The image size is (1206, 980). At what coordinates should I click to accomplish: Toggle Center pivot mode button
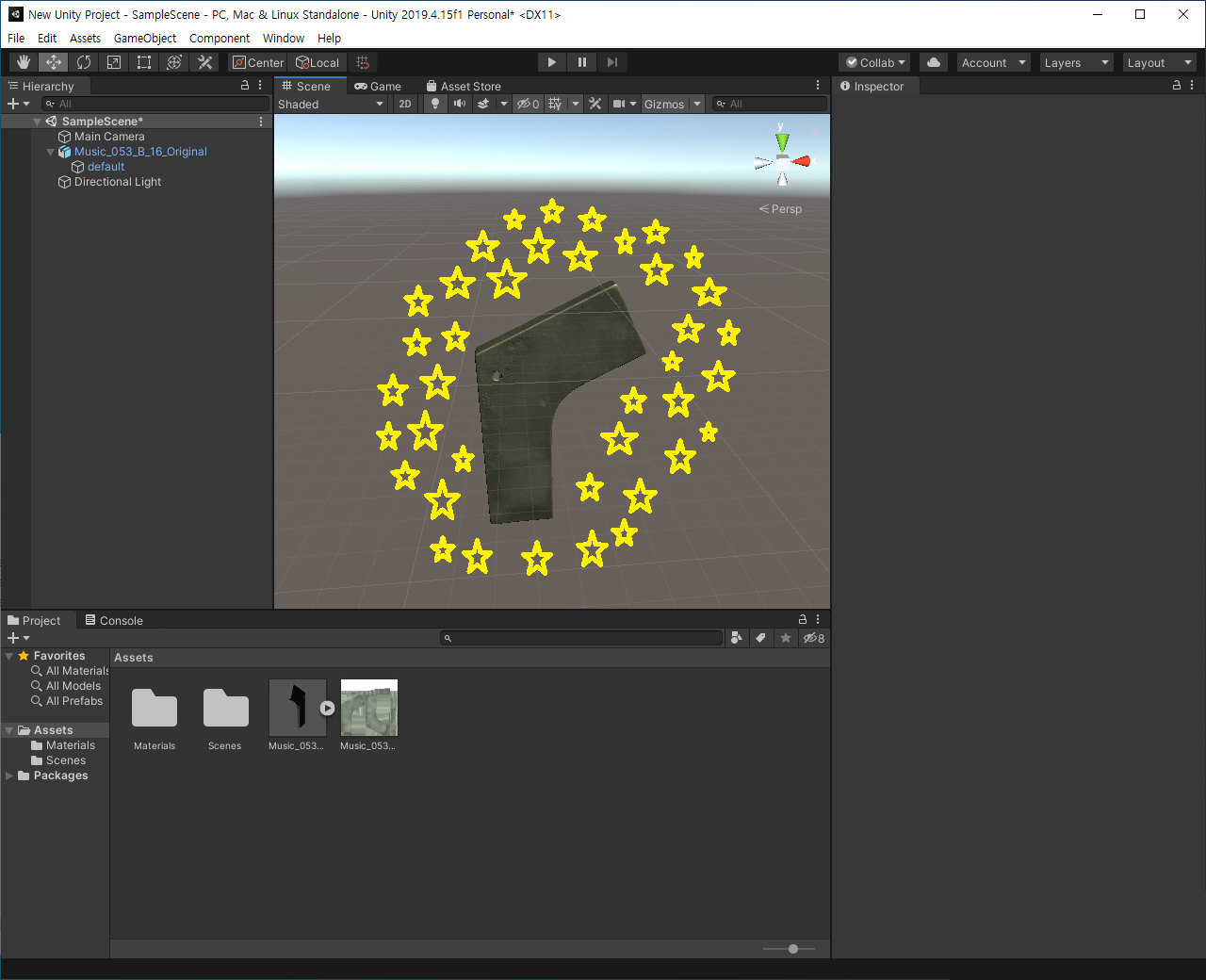259,62
